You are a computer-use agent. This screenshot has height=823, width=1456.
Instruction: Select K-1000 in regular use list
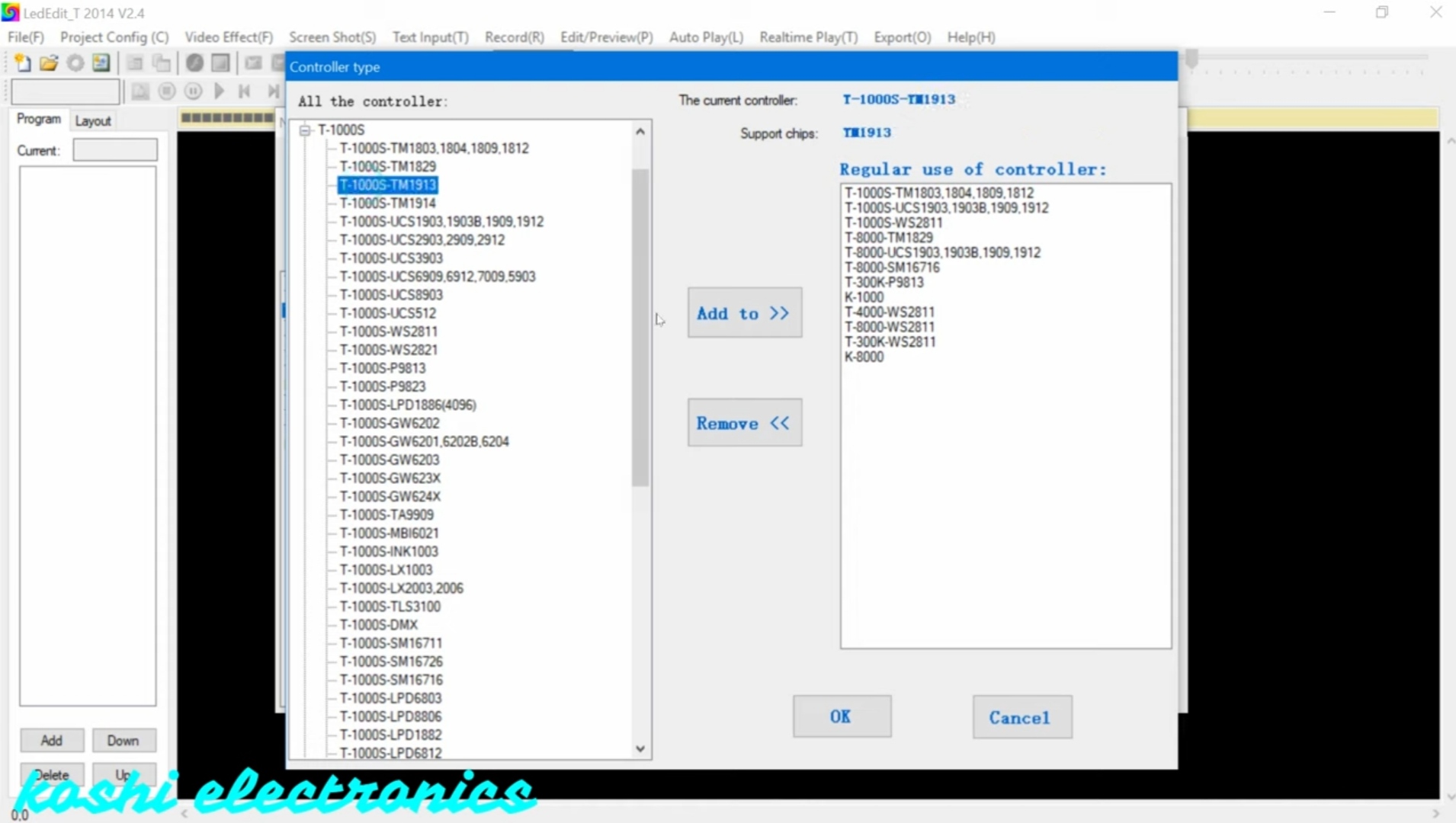click(864, 297)
